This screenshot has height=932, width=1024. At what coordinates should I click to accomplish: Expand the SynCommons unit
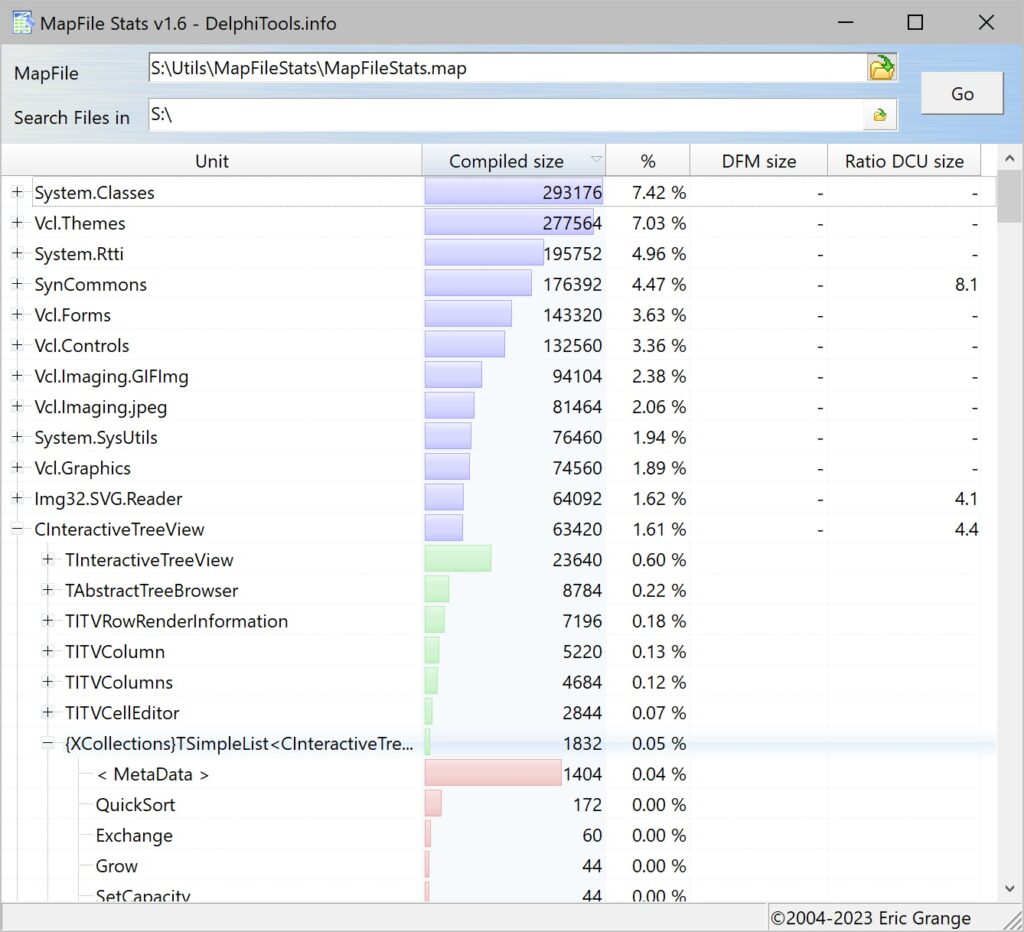[18, 284]
